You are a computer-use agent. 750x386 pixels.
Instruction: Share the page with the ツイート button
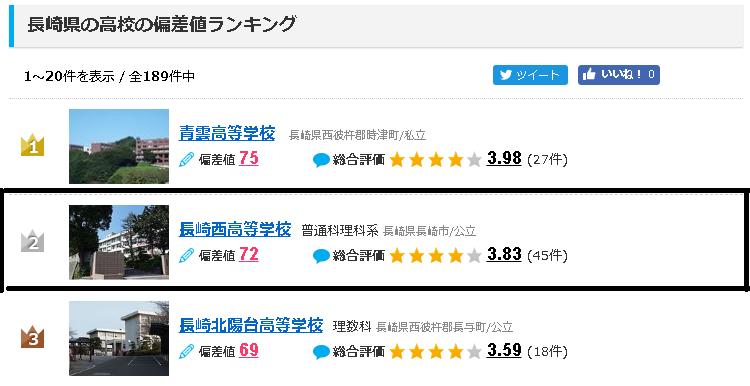coord(530,75)
